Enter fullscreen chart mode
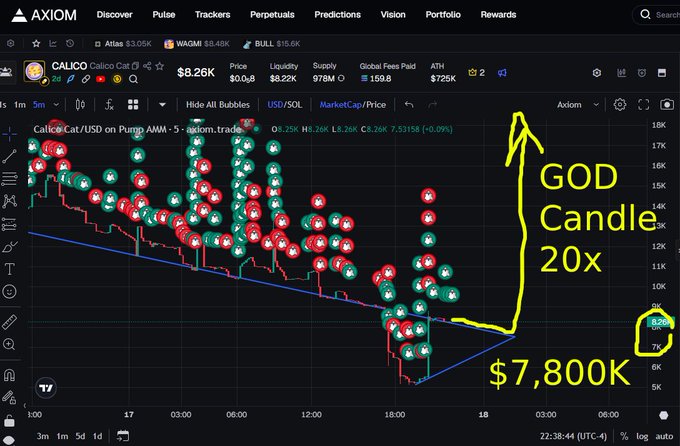Viewport: 680px width, 446px height. 644,105
